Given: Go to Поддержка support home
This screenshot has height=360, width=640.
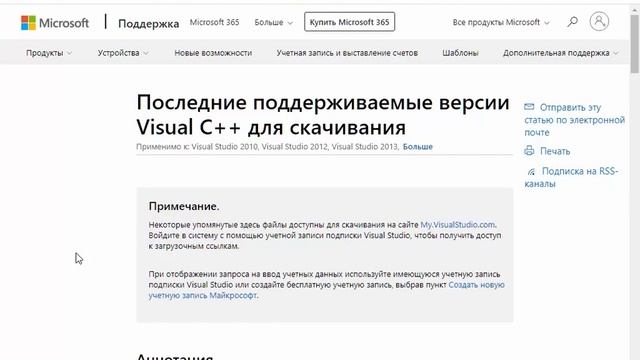Looking at the screenshot, I should (x=149, y=23).
